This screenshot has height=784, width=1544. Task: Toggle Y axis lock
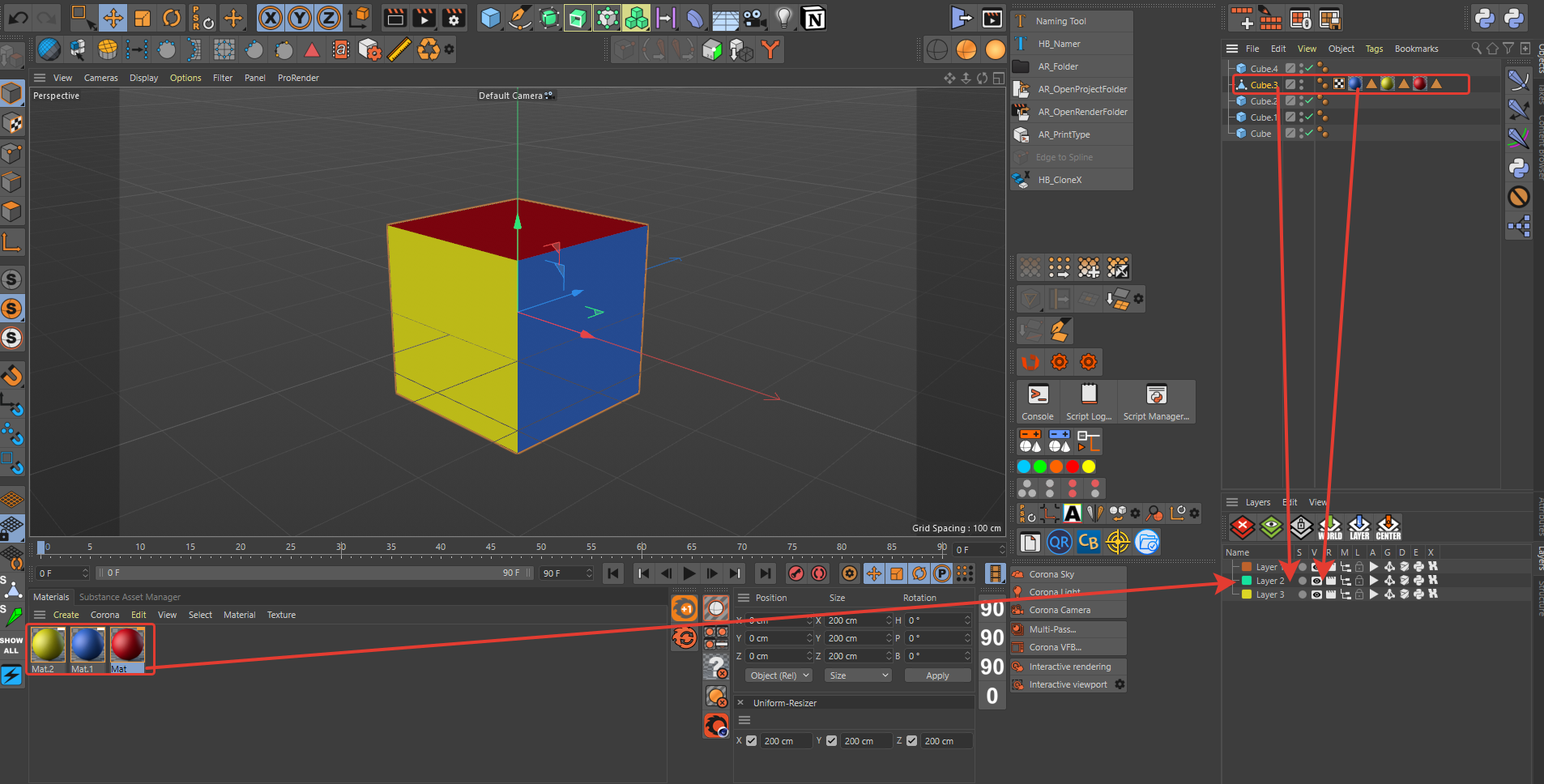(x=300, y=17)
